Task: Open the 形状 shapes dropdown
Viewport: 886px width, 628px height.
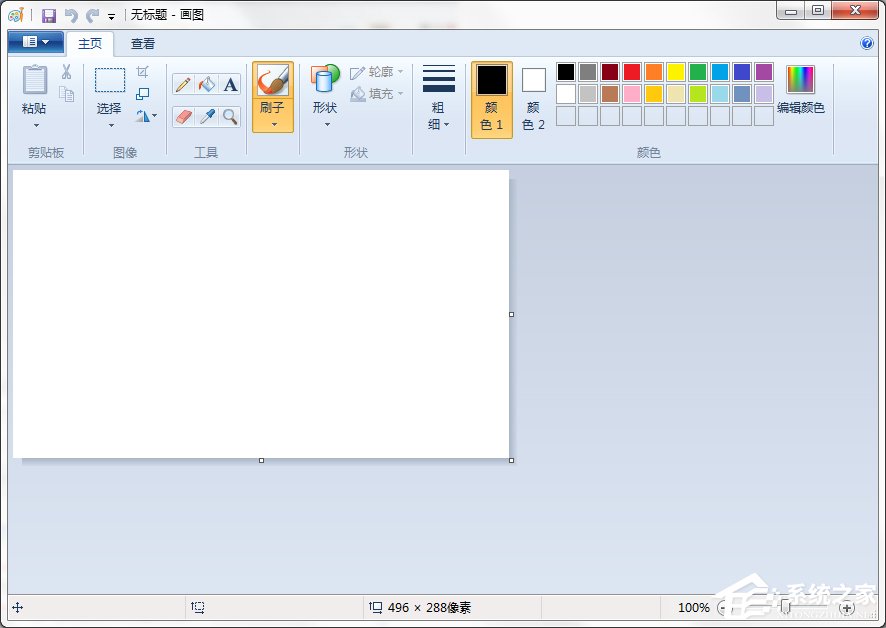Action: (324, 124)
